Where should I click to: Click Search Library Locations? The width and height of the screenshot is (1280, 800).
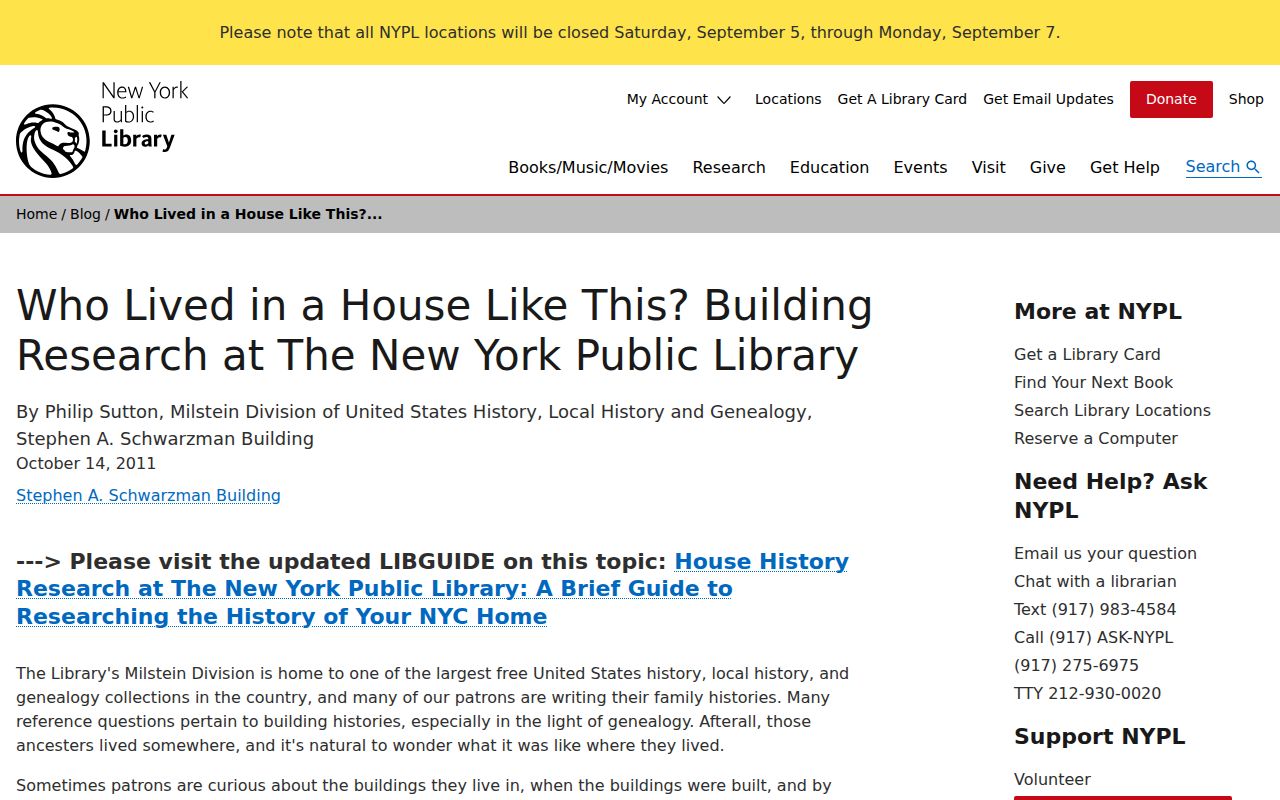1112,410
